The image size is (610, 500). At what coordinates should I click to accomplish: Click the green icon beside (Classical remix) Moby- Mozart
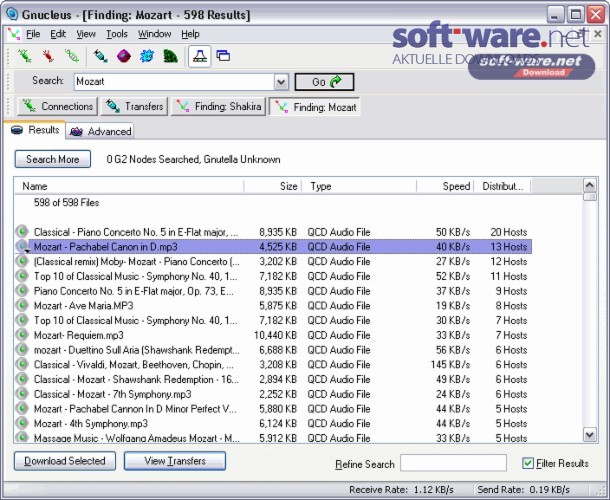22,261
